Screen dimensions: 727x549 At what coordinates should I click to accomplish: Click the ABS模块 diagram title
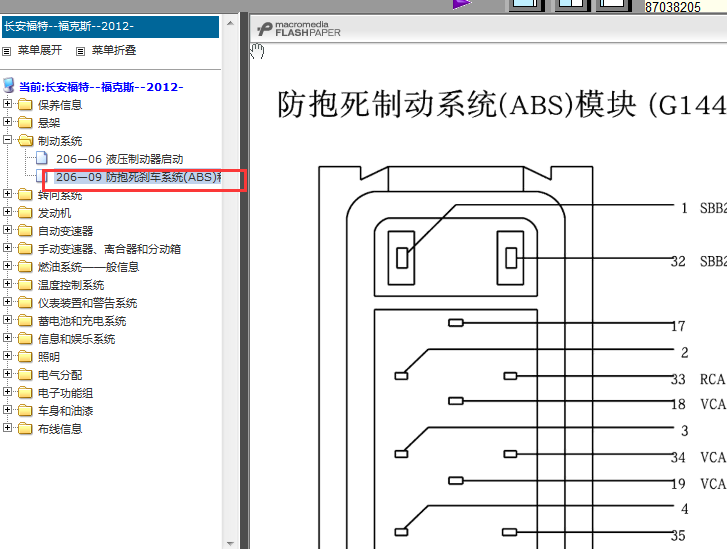click(502, 104)
